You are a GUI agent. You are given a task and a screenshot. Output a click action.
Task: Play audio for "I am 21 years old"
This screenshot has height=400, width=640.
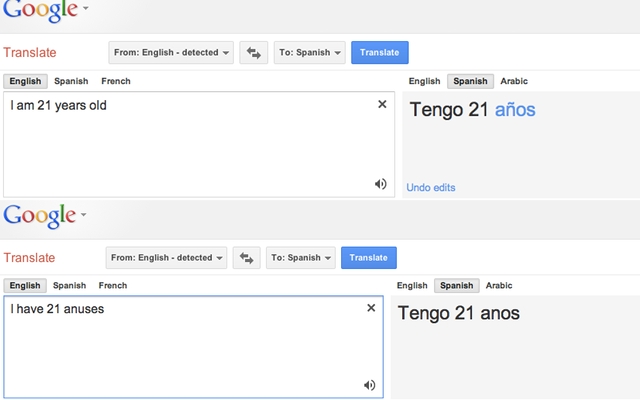point(380,184)
